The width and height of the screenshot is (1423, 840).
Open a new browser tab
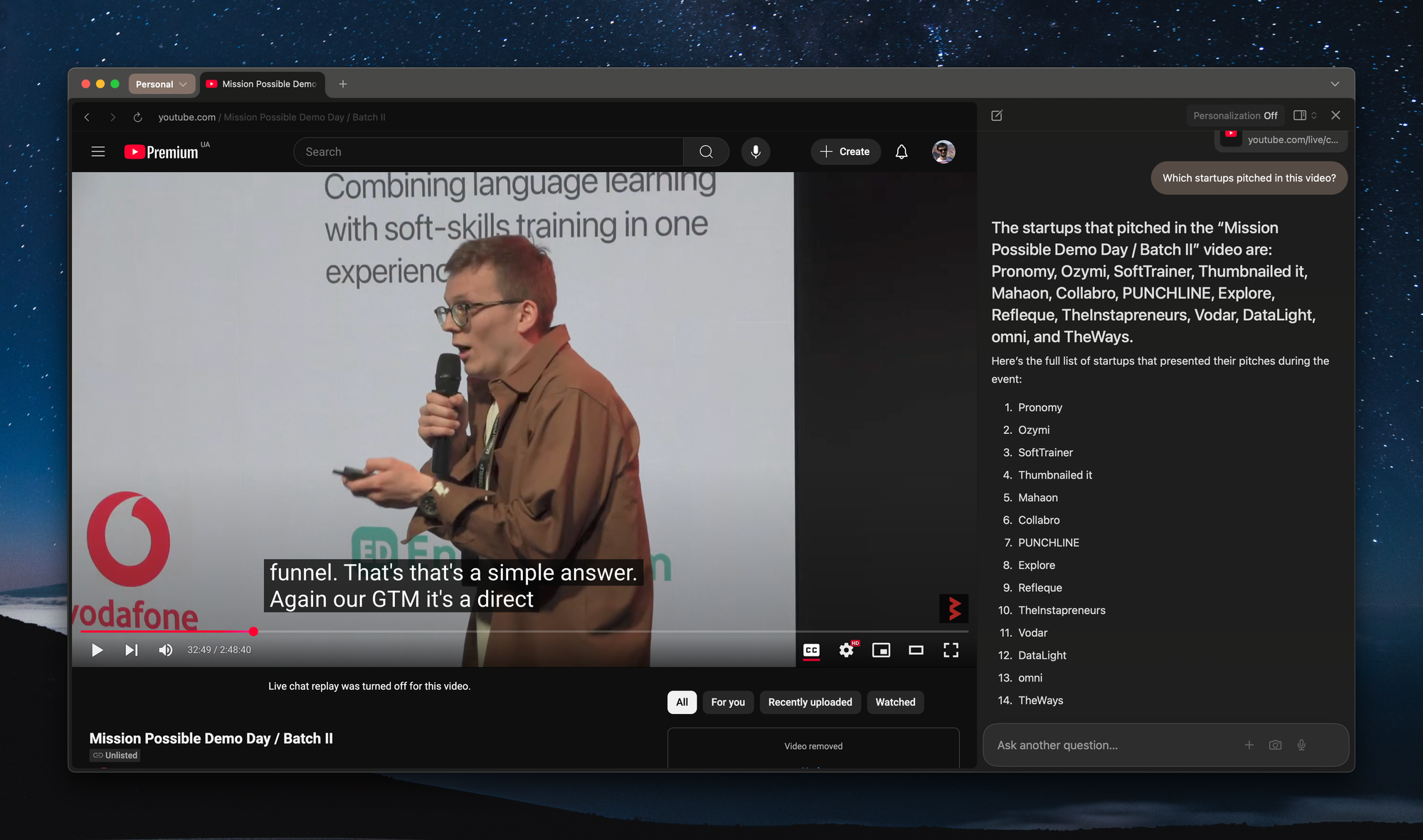pos(343,84)
